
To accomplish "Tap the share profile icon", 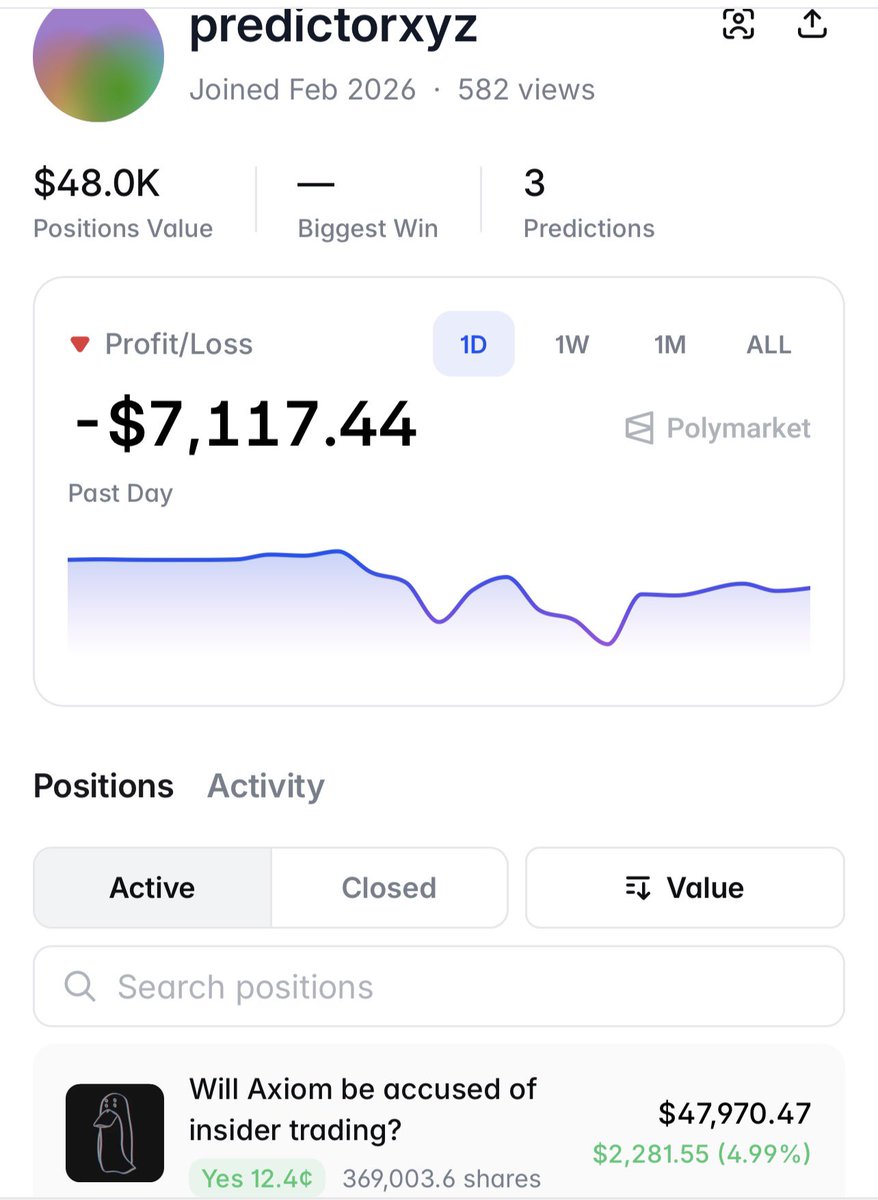I will (x=812, y=24).
